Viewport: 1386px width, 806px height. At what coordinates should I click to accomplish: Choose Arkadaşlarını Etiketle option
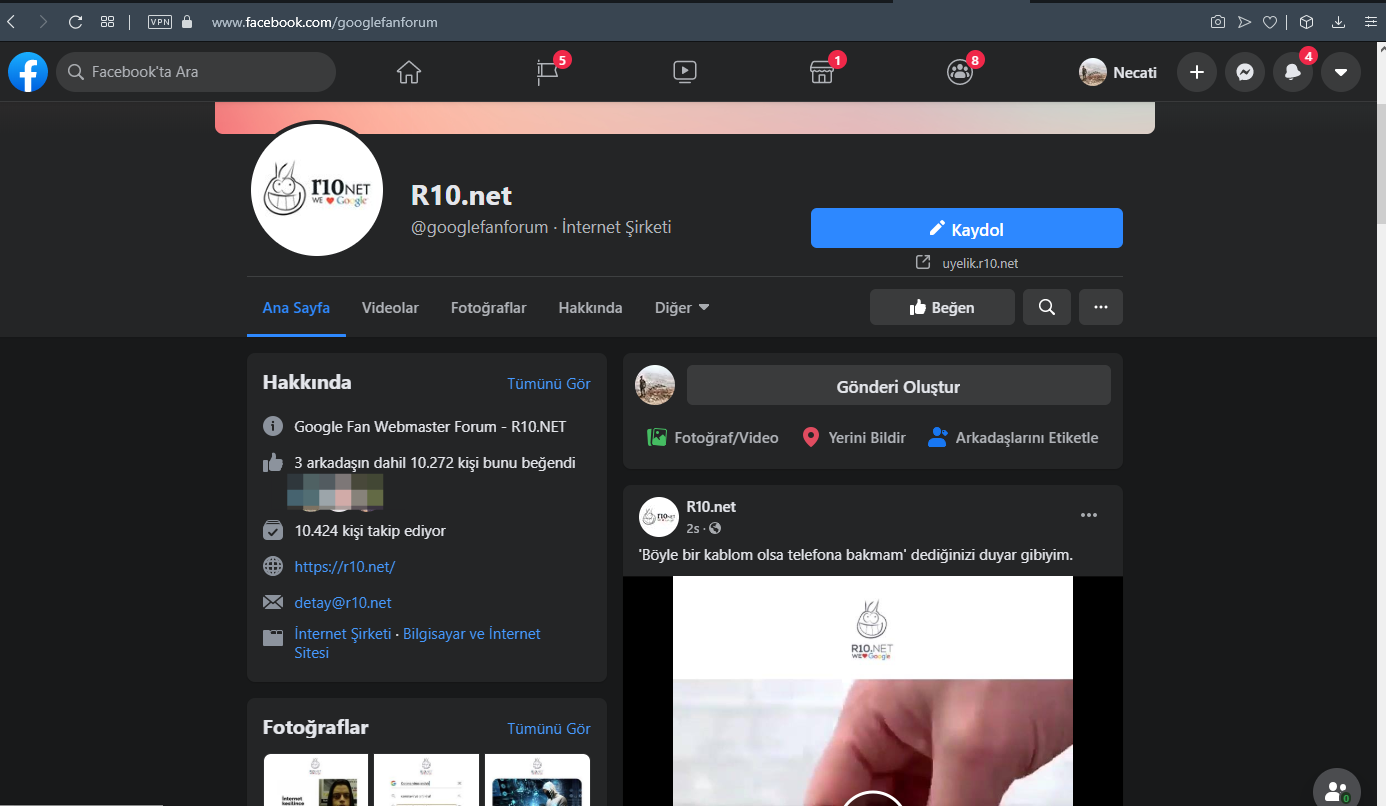point(1013,437)
